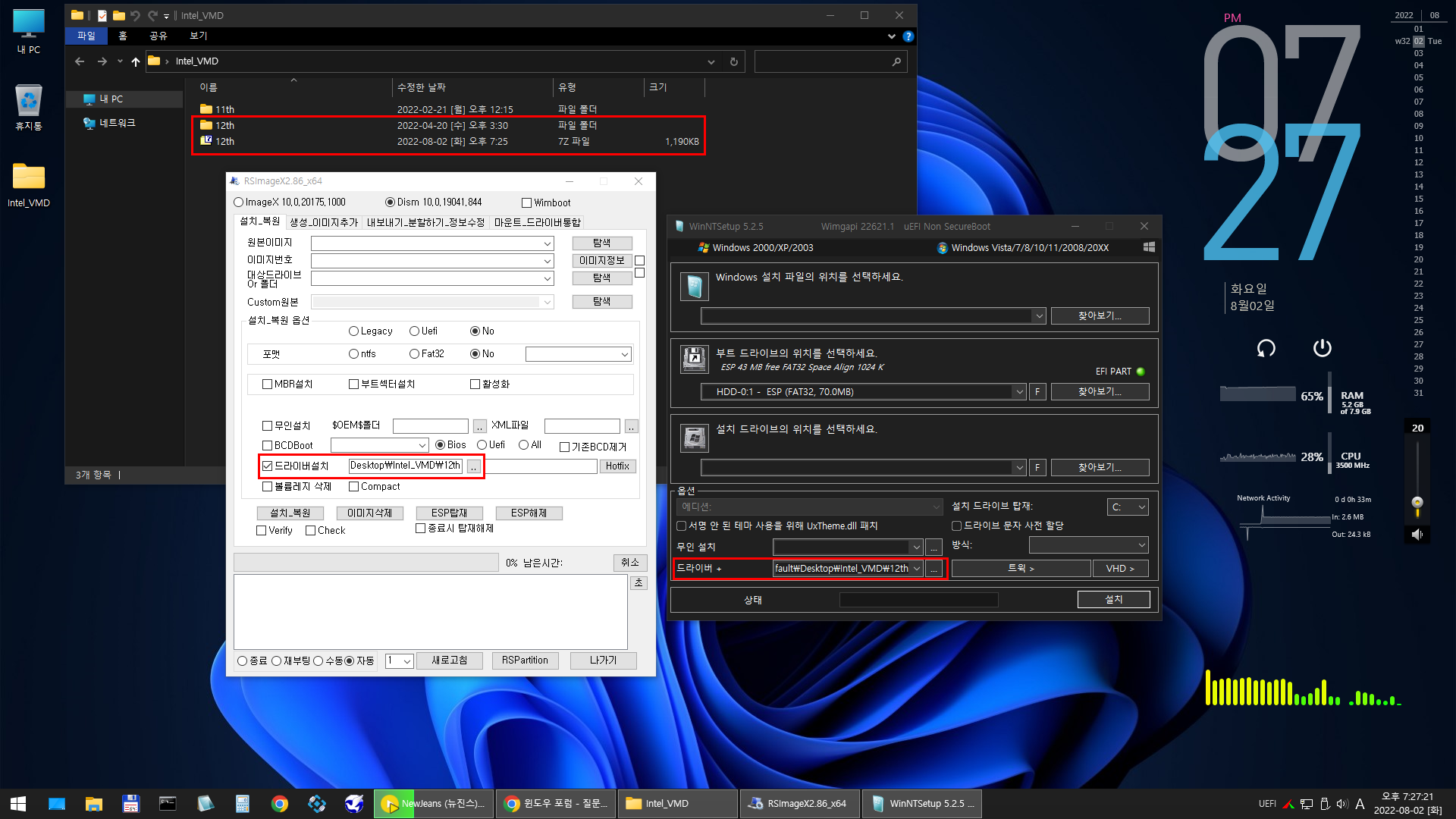This screenshot has height=819, width=1456.
Task: Adjust the volume slider knob on widget
Action: (x=1417, y=503)
